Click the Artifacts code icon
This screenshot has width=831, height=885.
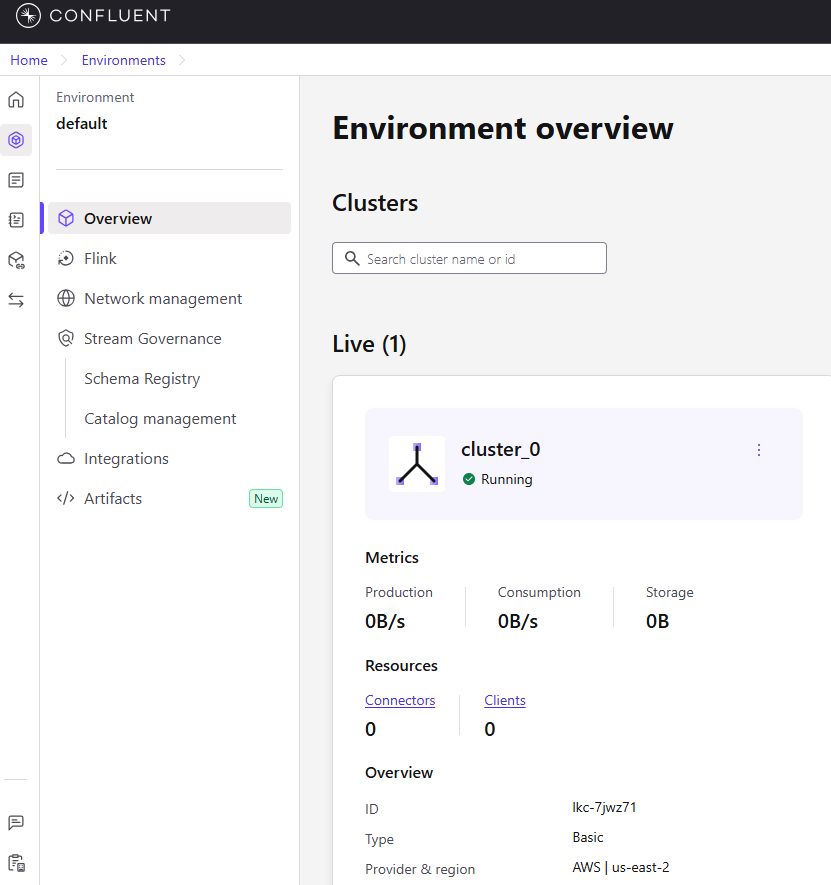click(66, 498)
